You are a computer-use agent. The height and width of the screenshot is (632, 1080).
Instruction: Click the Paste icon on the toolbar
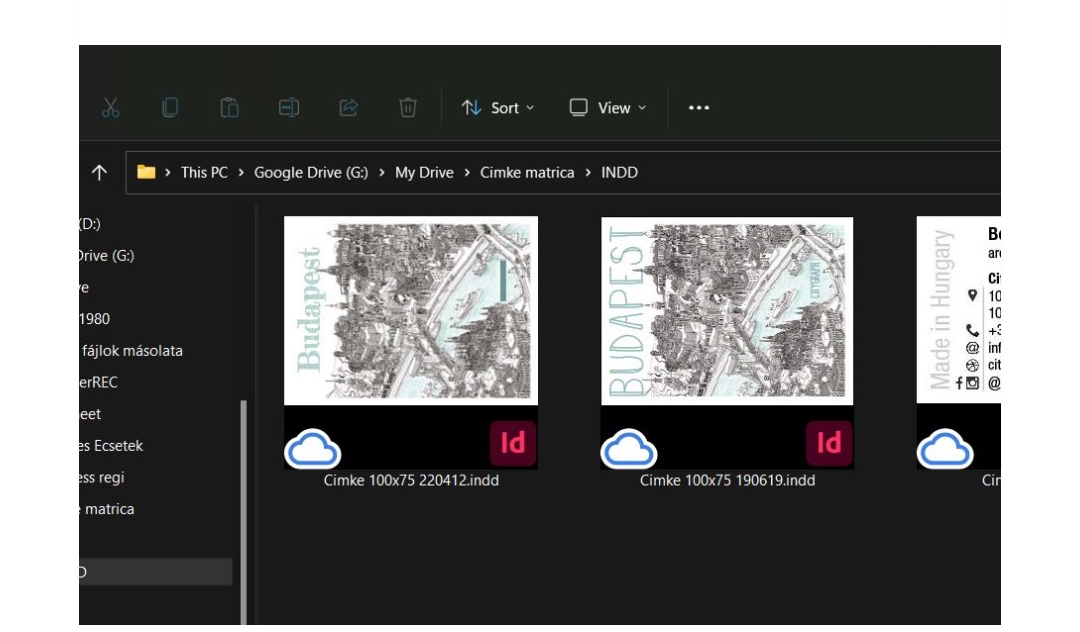(230, 107)
